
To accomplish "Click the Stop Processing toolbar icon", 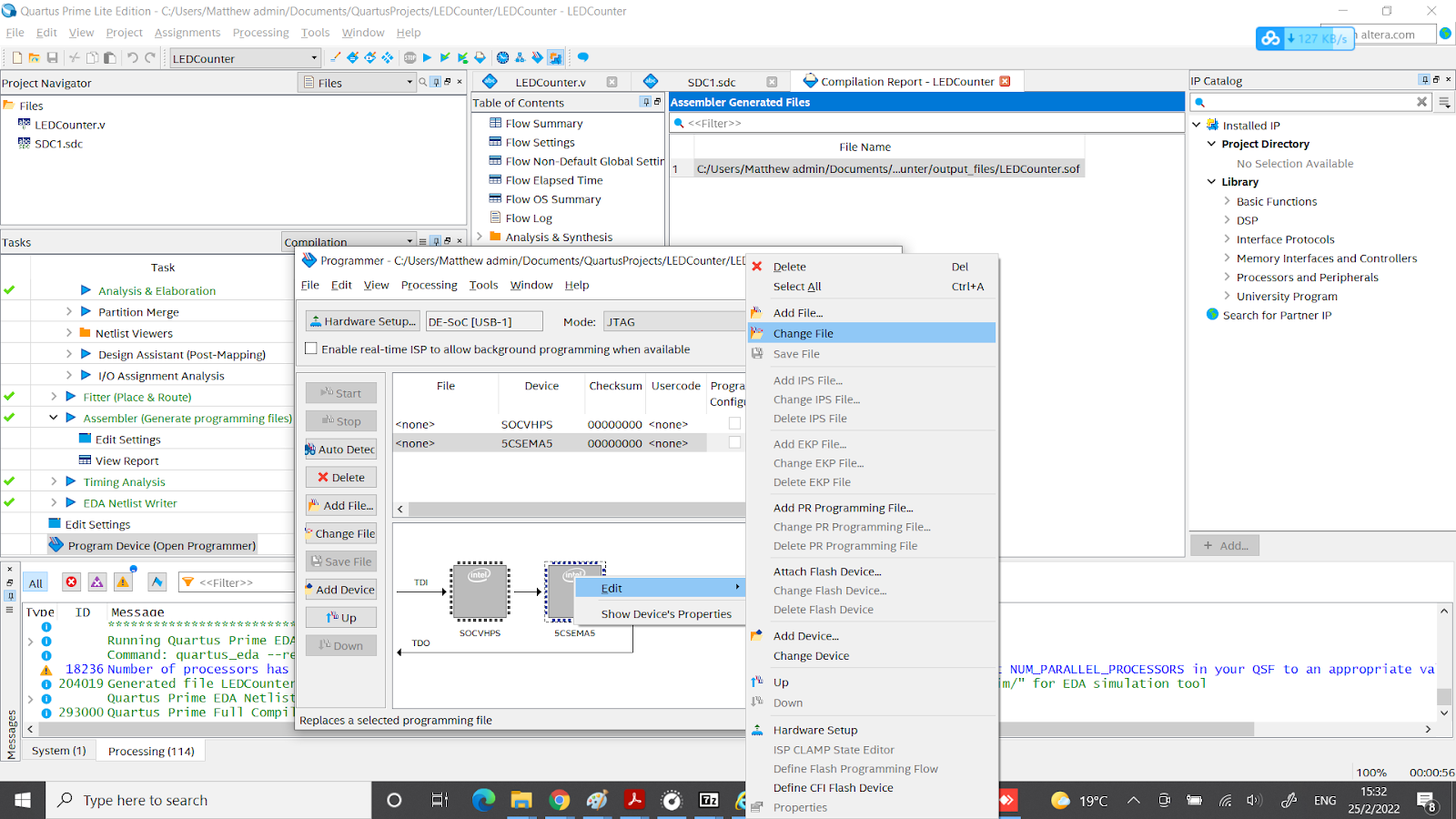I will click(409, 57).
